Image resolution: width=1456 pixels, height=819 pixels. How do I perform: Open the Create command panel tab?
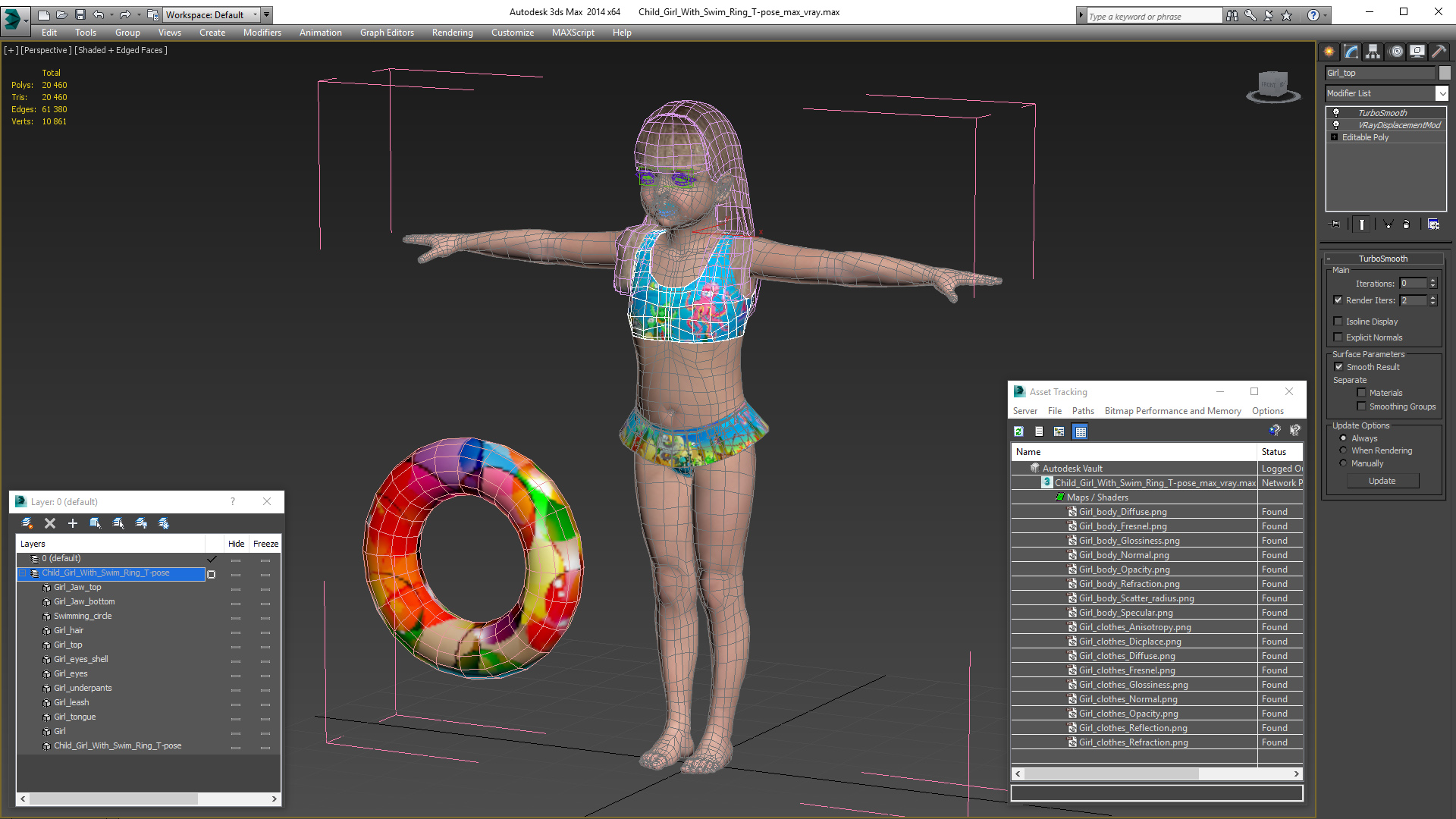(x=1329, y=52)
